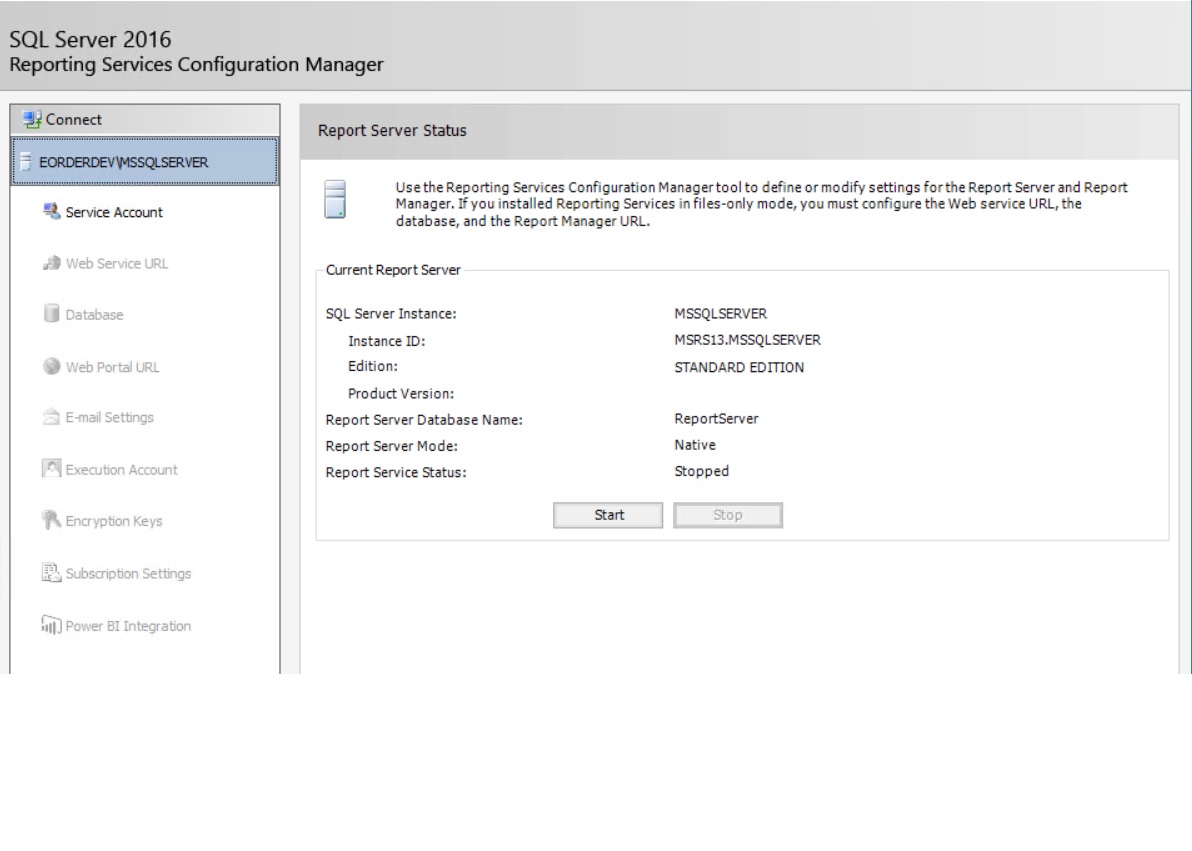Click the disabled Stop button
1192x851 pixels.
[728, 515]
